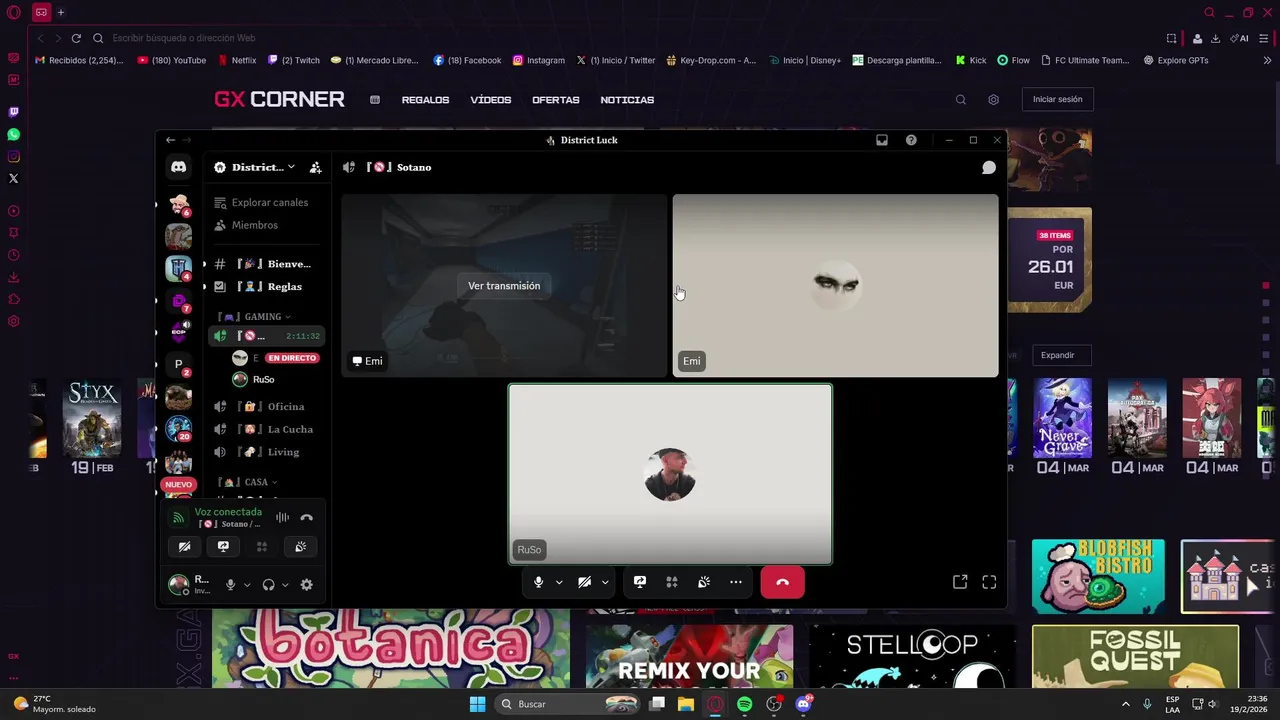Open the Netflix bookmark

click(237, 60)
